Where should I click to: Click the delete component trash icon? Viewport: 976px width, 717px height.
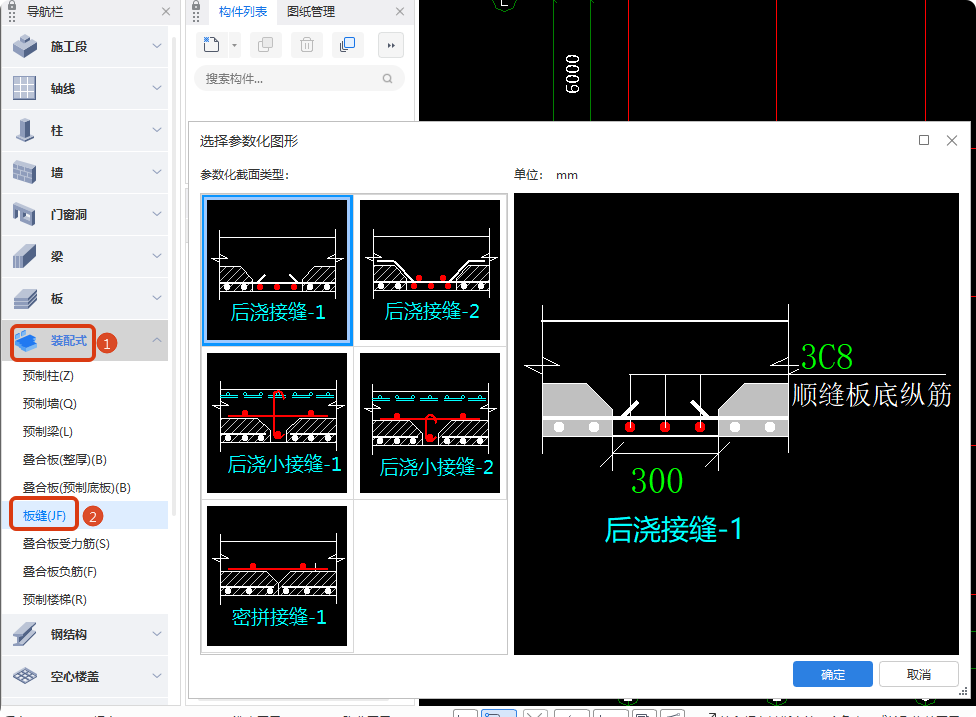(307, 45)
